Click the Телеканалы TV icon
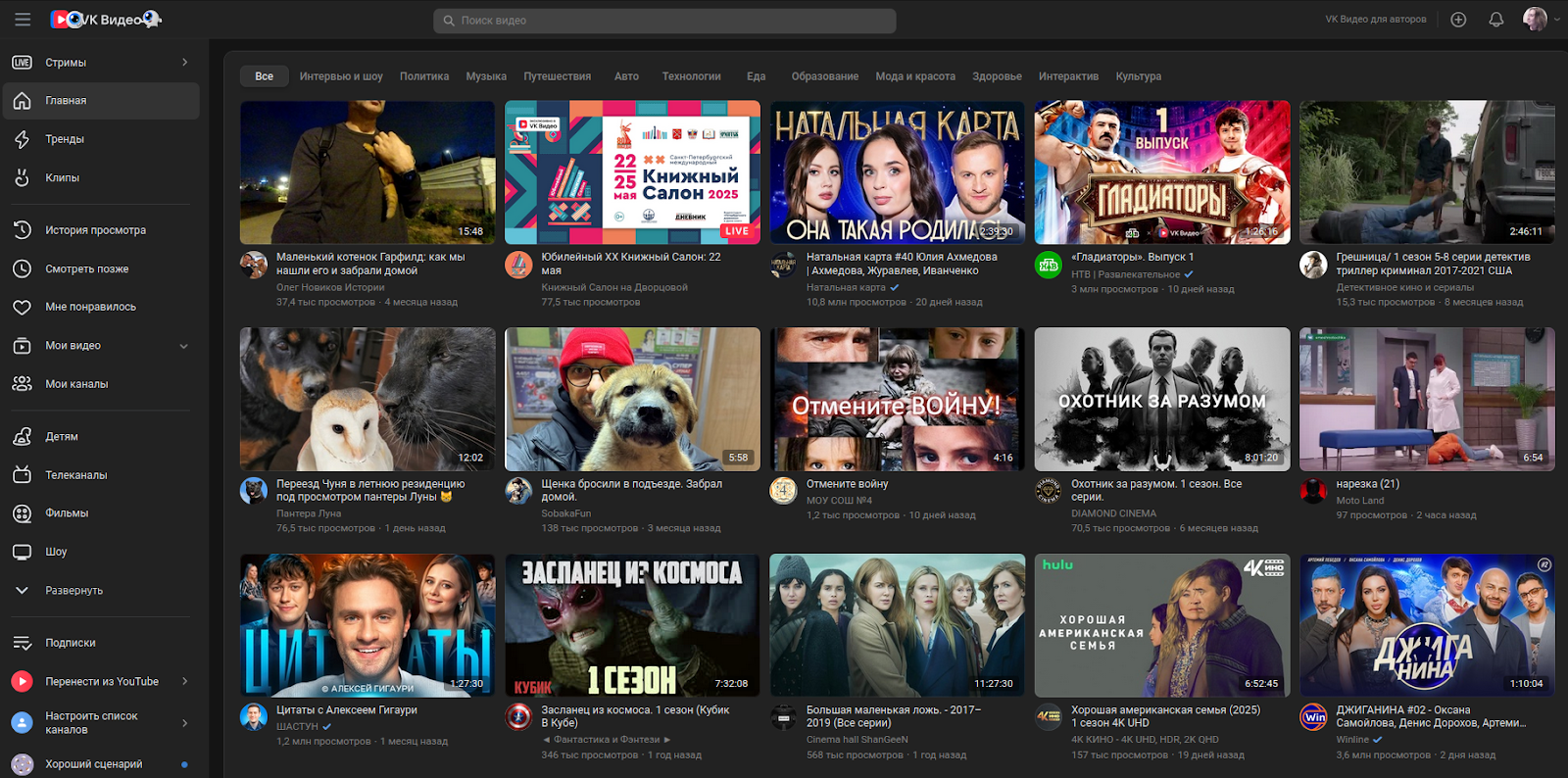 click(x=22, y=475)
